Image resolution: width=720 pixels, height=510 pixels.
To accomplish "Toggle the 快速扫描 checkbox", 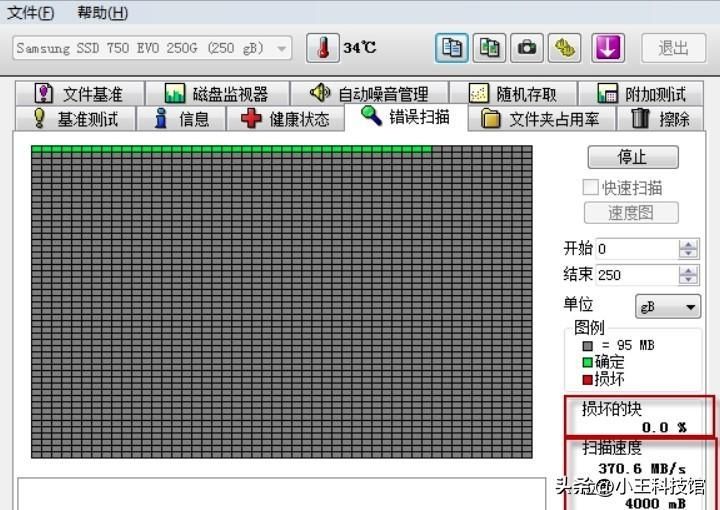I will (591, 187).
